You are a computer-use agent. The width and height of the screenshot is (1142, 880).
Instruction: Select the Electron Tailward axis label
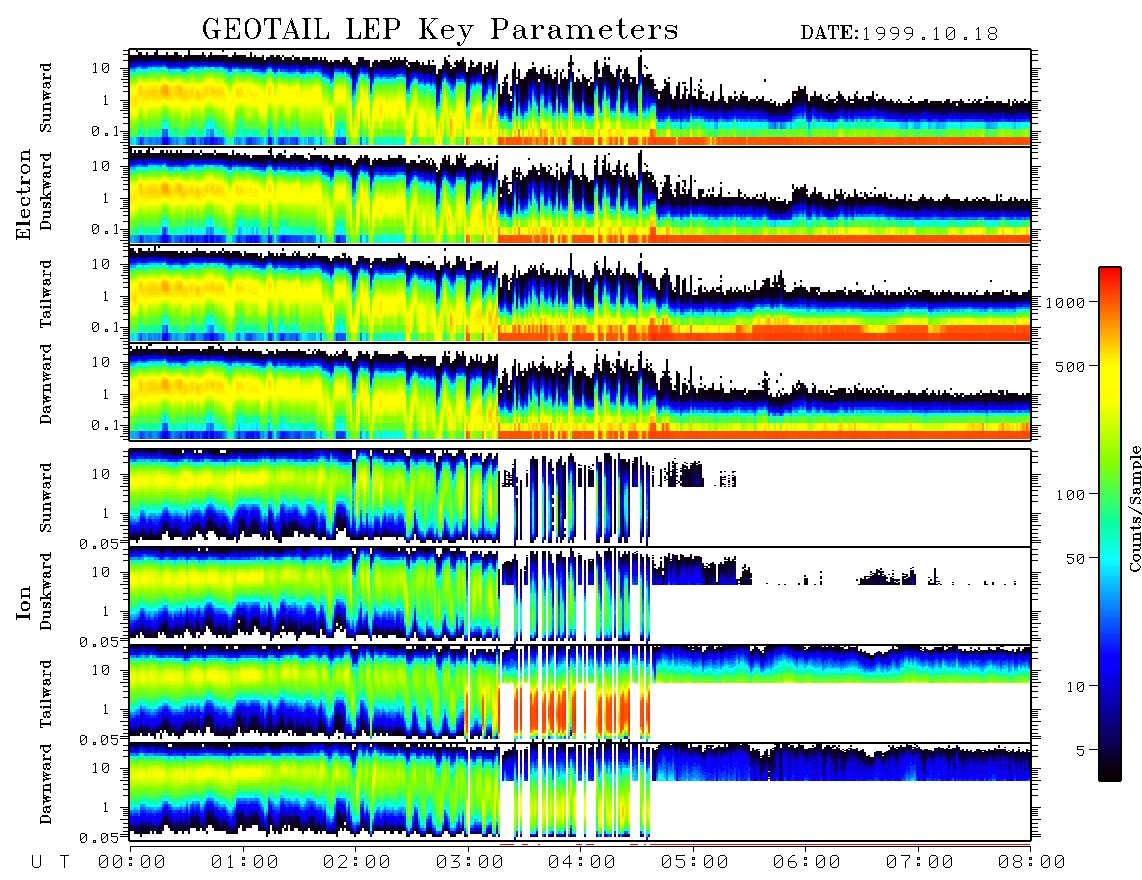click(46, 293)
